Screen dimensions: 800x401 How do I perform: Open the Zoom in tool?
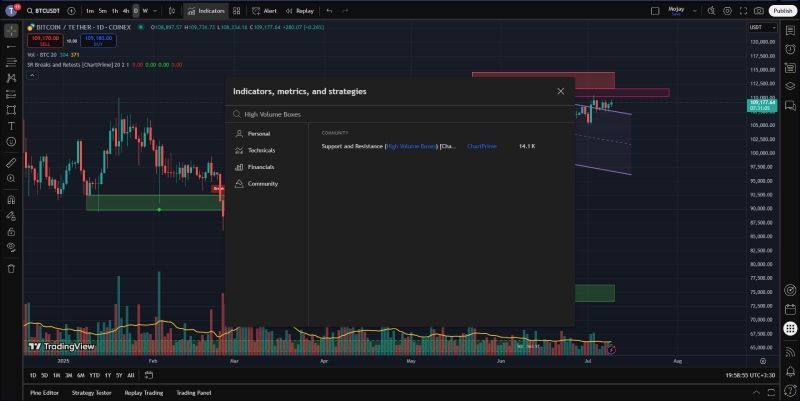point(11,179)
